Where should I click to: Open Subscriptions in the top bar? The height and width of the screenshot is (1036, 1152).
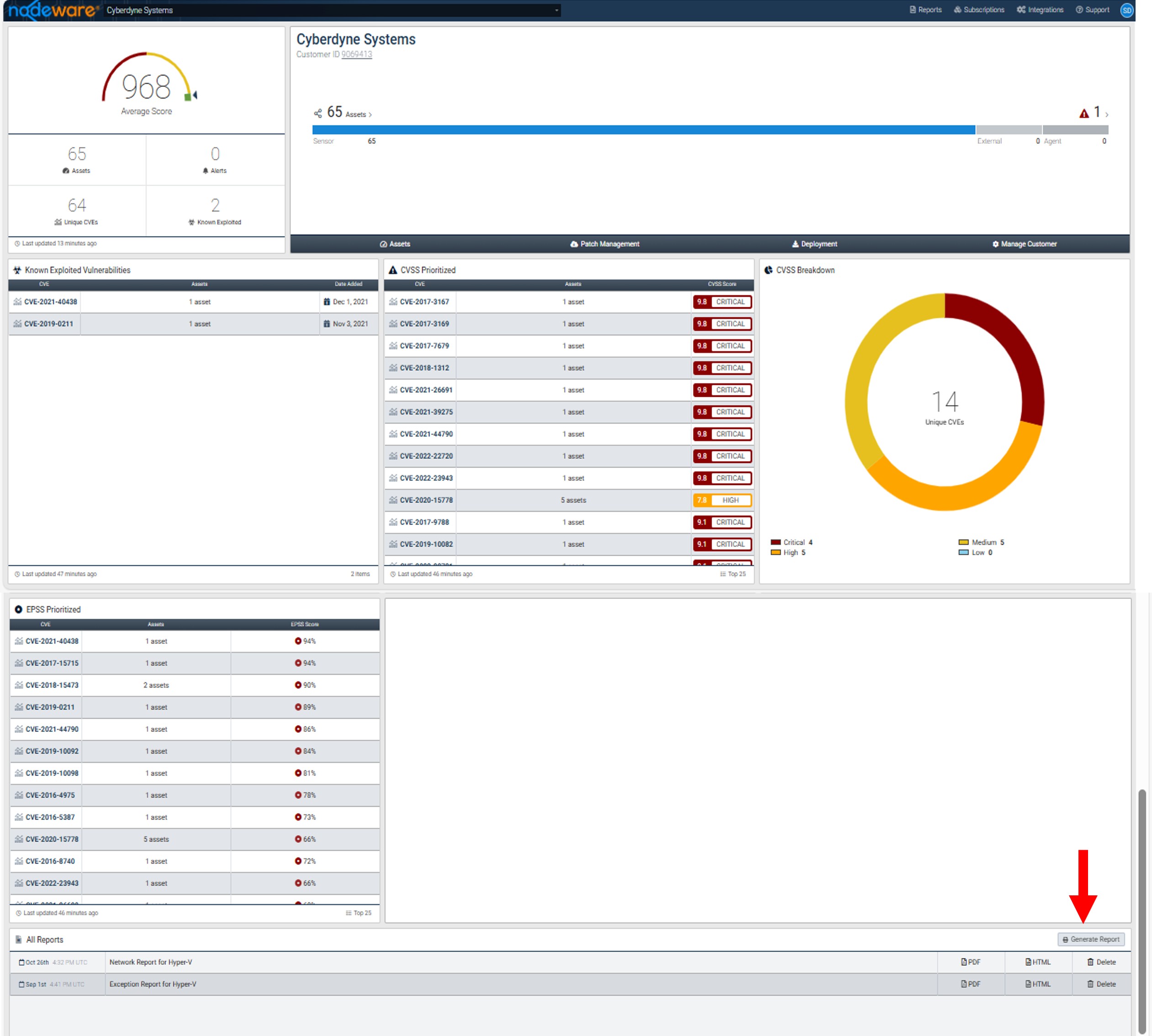coord(979,10)
